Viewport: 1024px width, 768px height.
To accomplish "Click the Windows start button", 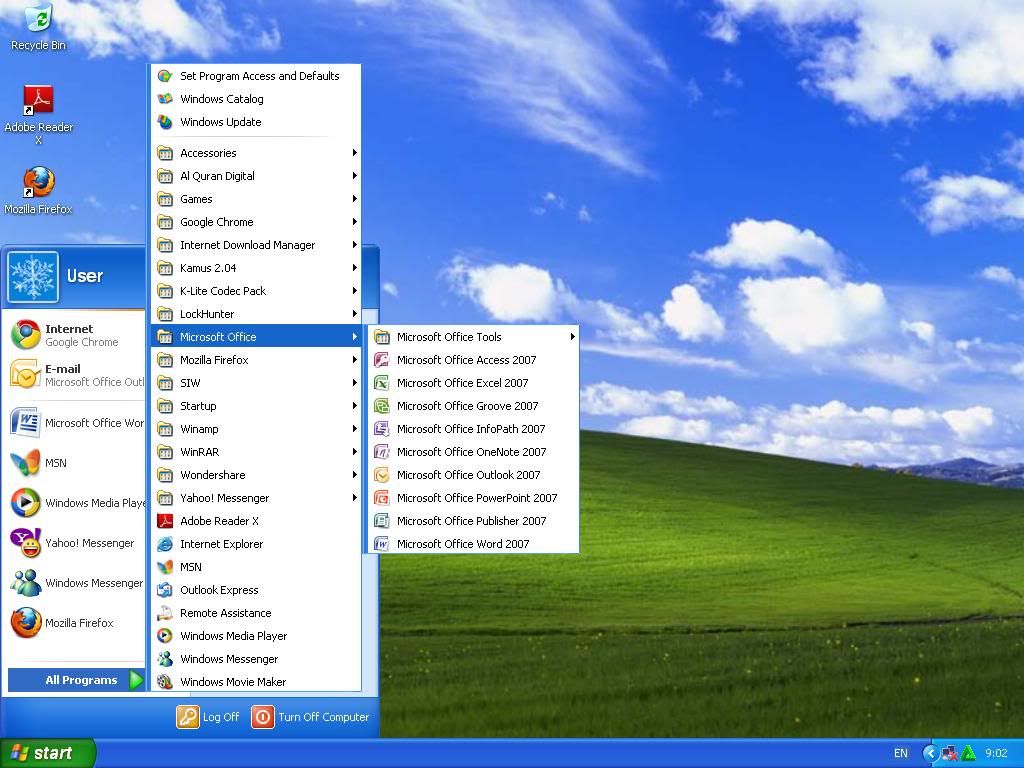I will click(x=48, y=753).
